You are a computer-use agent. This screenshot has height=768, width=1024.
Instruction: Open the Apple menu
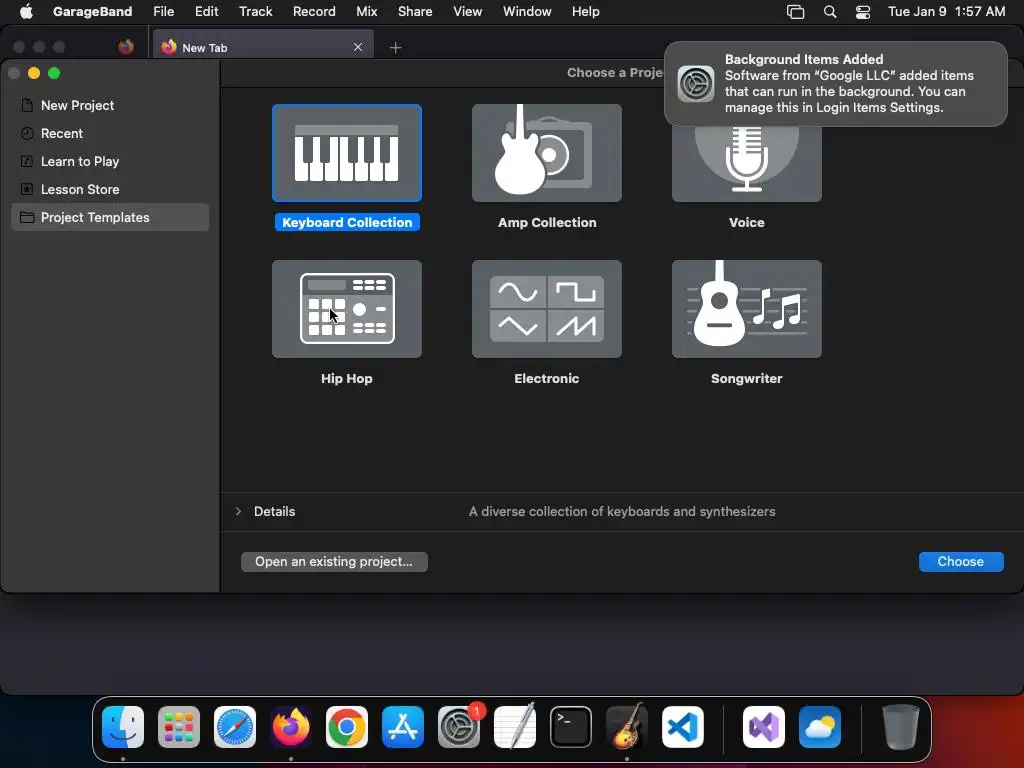tap(26, 12)
